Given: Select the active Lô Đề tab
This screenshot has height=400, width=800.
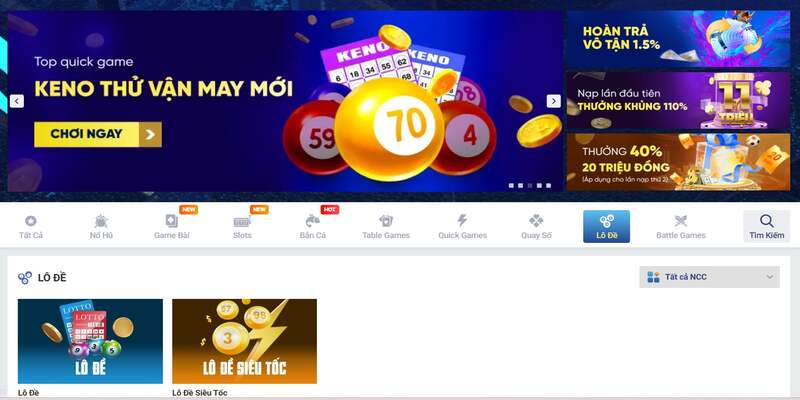Looking at the screenshot, I should 606,227.
